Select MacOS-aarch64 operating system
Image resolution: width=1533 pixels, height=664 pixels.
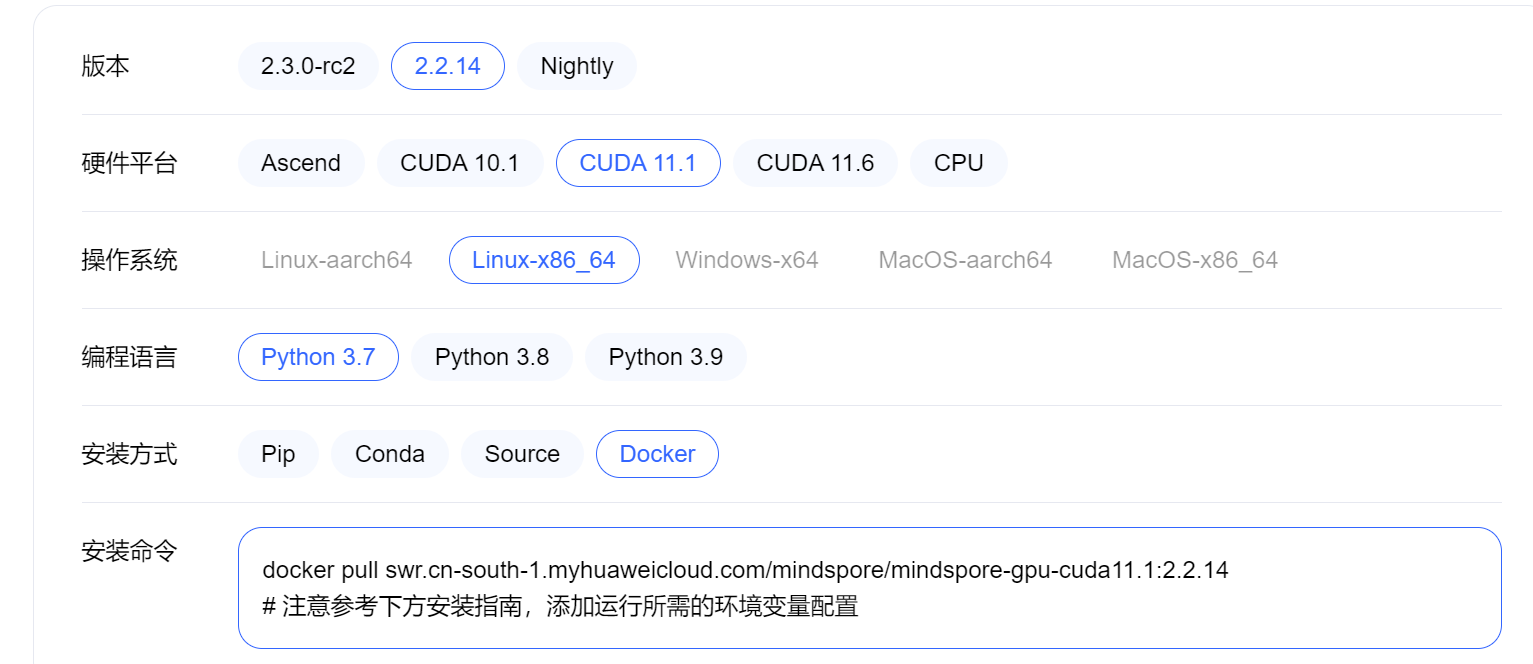pos(964,259)
